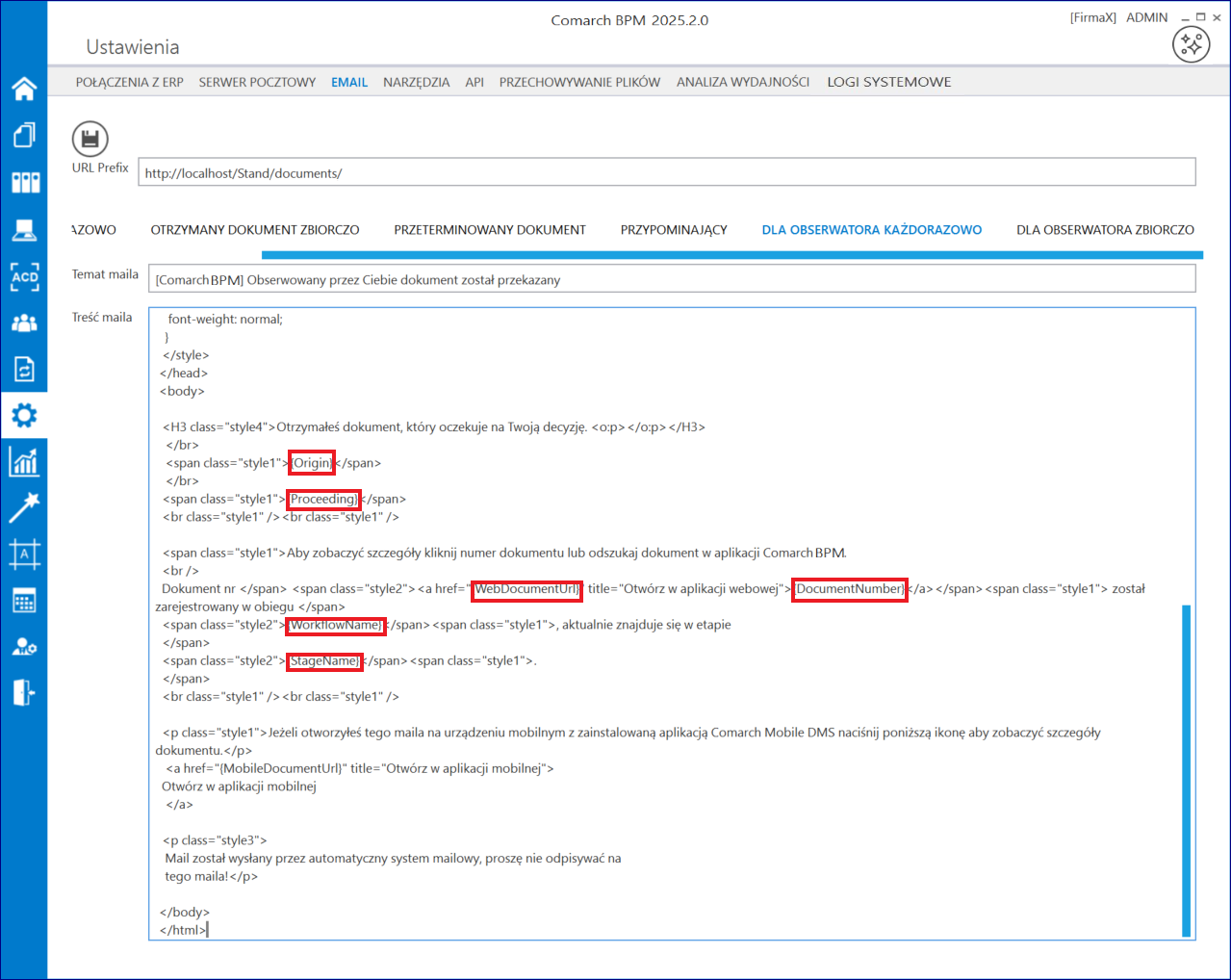Open the binders archive icon in sidebar
1231x980 pixels.
click(24, 182)
